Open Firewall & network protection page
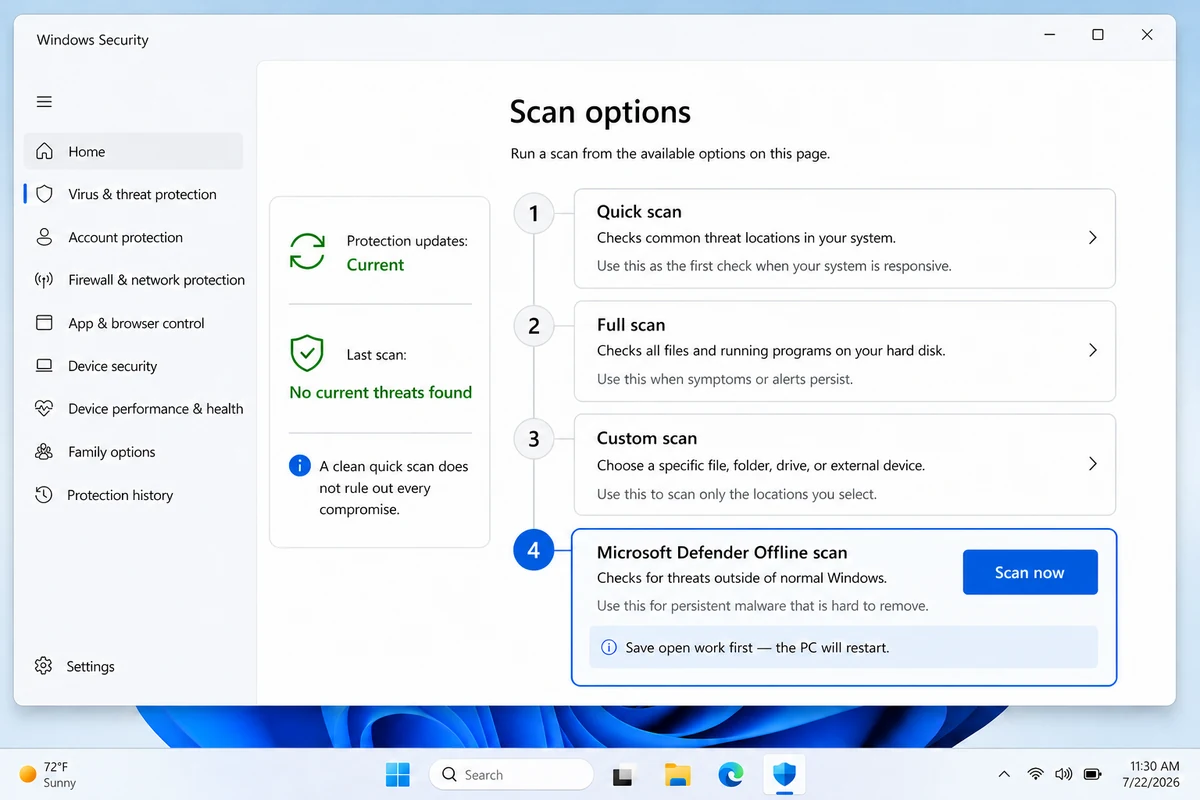The height and width of the screenshot is (800, 1200). [x=133, y=280]
